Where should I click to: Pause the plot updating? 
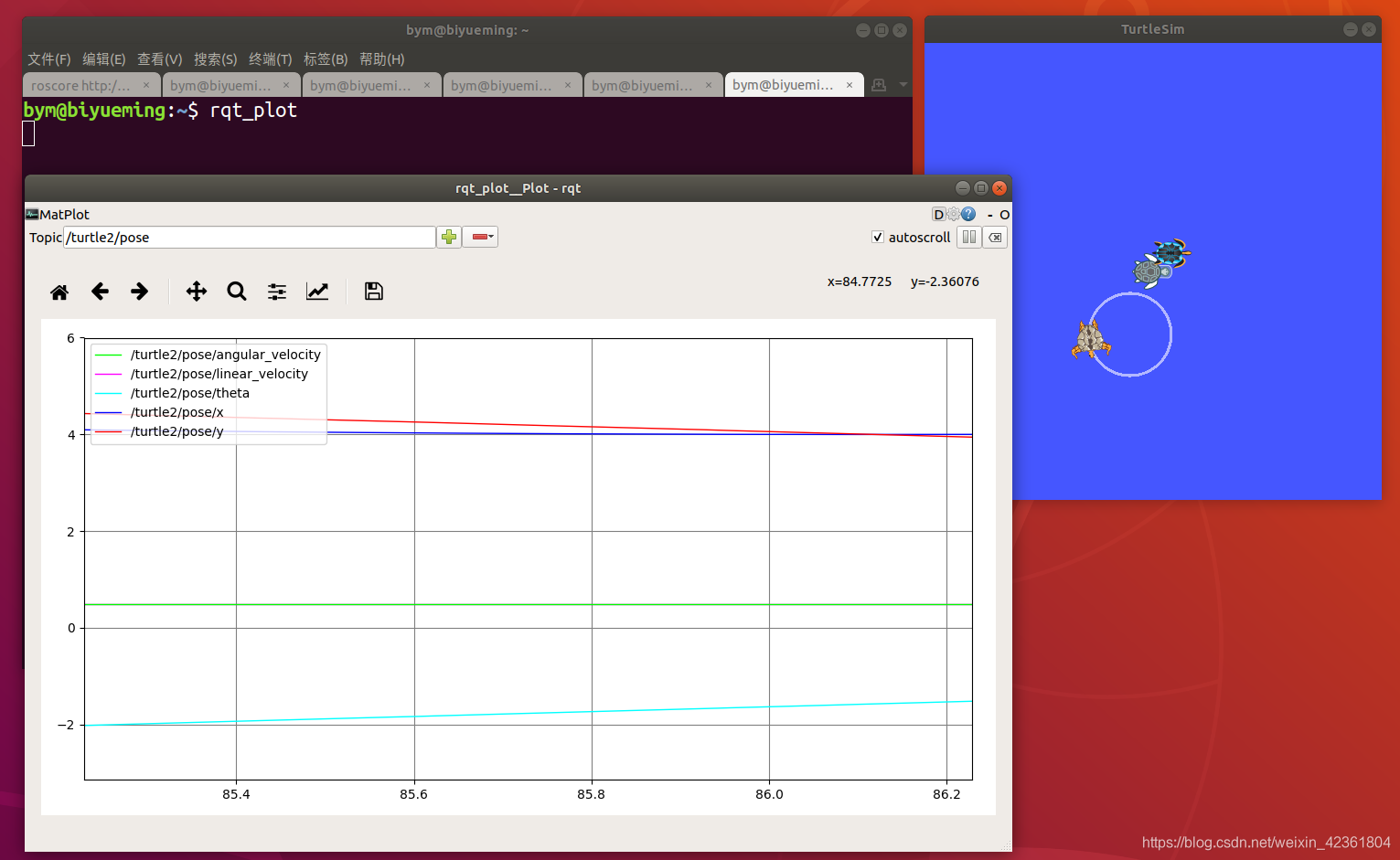pos(969,238)
